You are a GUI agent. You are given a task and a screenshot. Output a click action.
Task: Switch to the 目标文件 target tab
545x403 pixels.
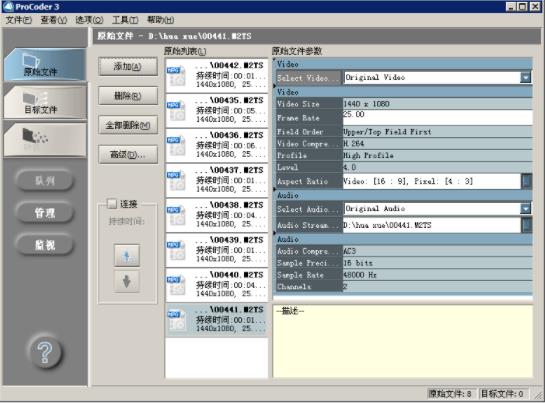click(x=45, y=103)
